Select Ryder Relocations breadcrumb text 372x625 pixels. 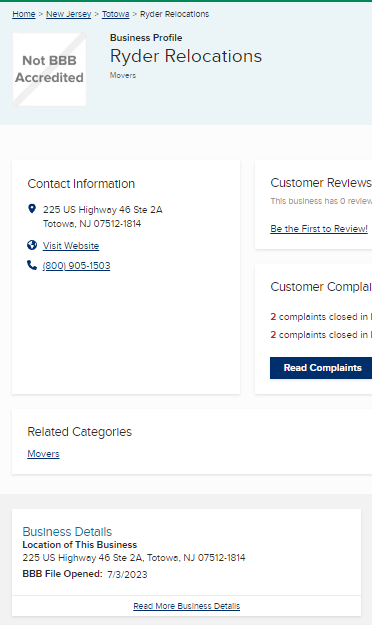click(x=174, y=14)
